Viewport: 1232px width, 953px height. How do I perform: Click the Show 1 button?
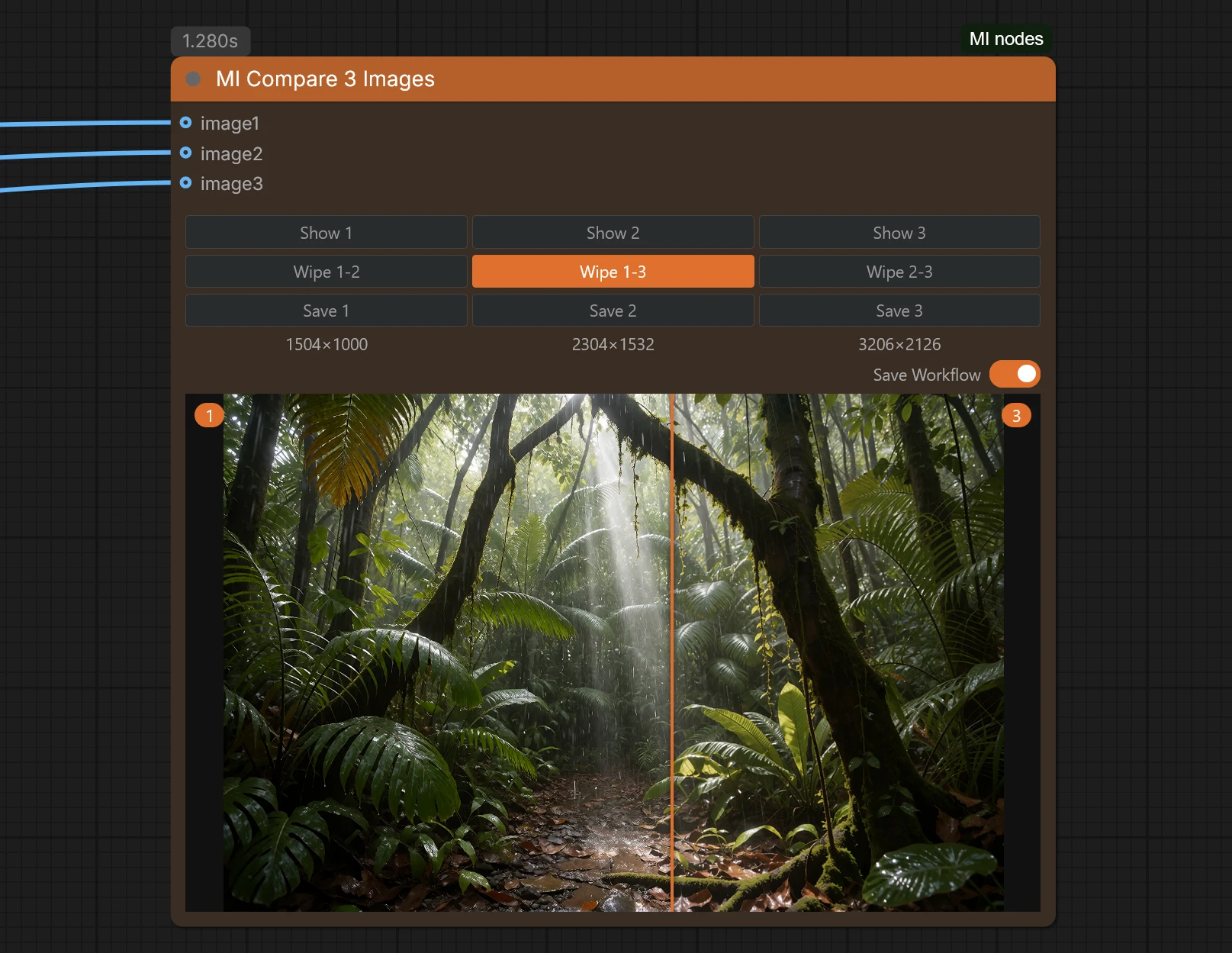click(x=326, y=233)
